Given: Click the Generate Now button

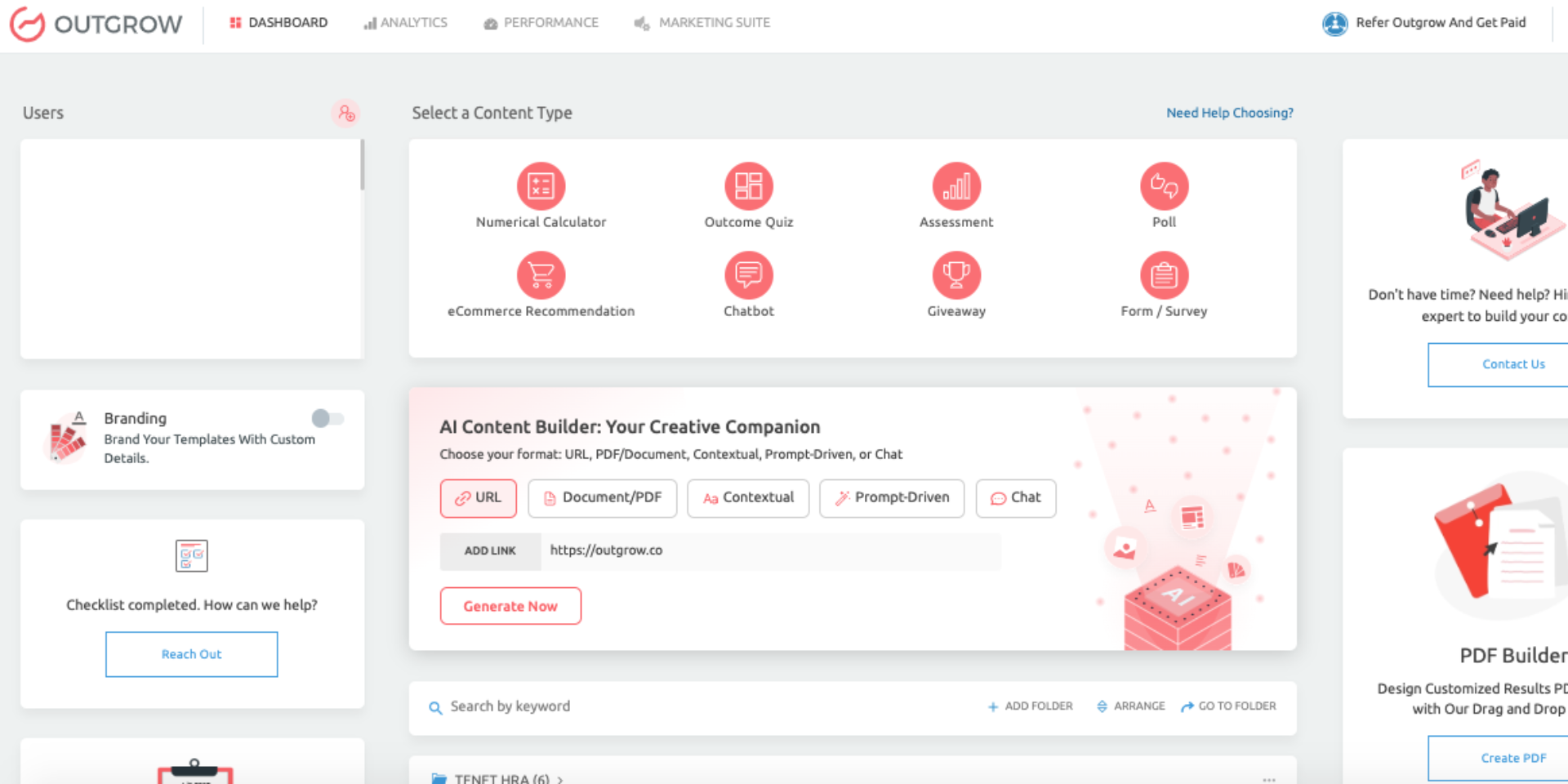Looking at the screenshot, I should (x=510, y=606).
